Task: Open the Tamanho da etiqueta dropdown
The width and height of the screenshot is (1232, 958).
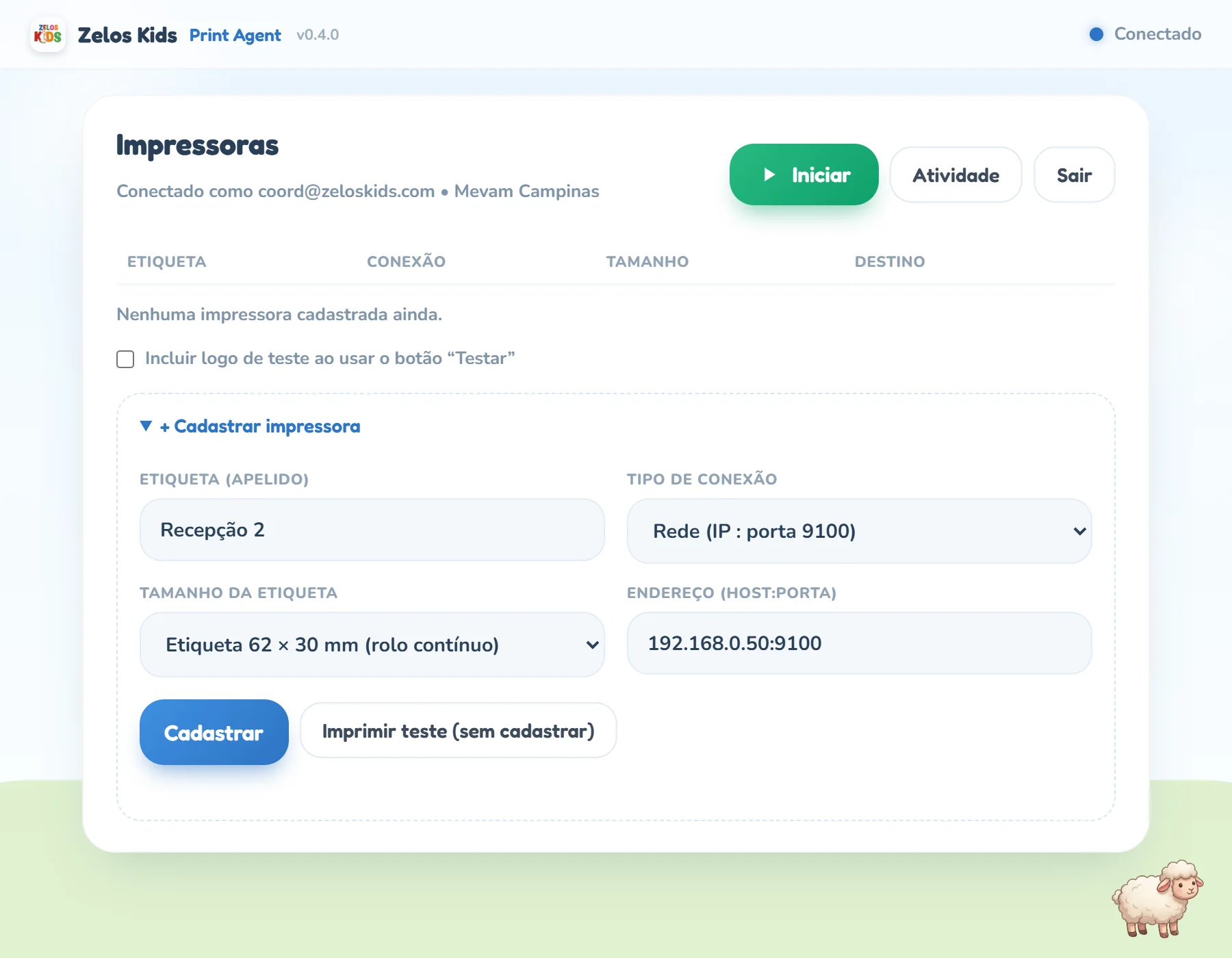Action: pos(372,645)
